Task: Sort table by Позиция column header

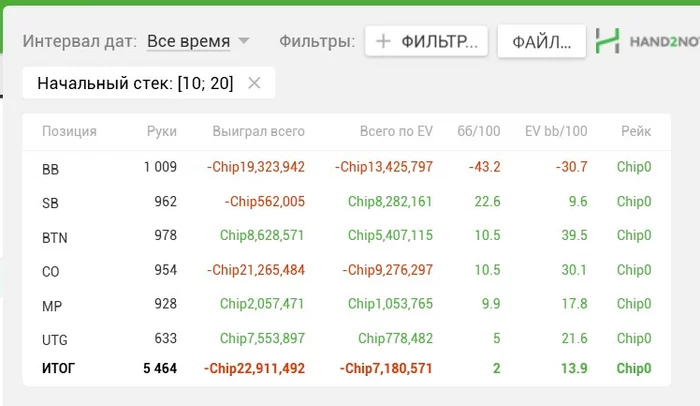Action: tap(69, 131)
